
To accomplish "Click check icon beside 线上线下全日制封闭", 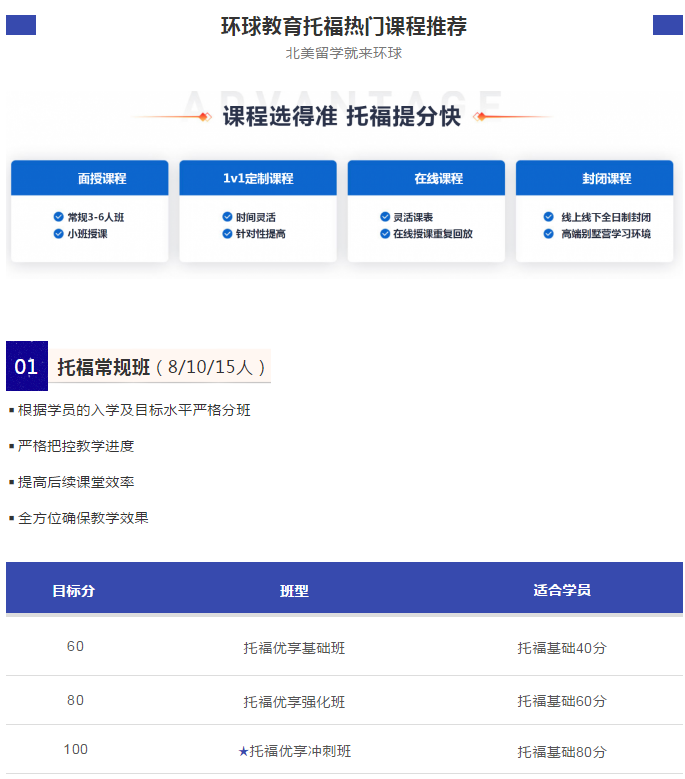I will point(548,217).
